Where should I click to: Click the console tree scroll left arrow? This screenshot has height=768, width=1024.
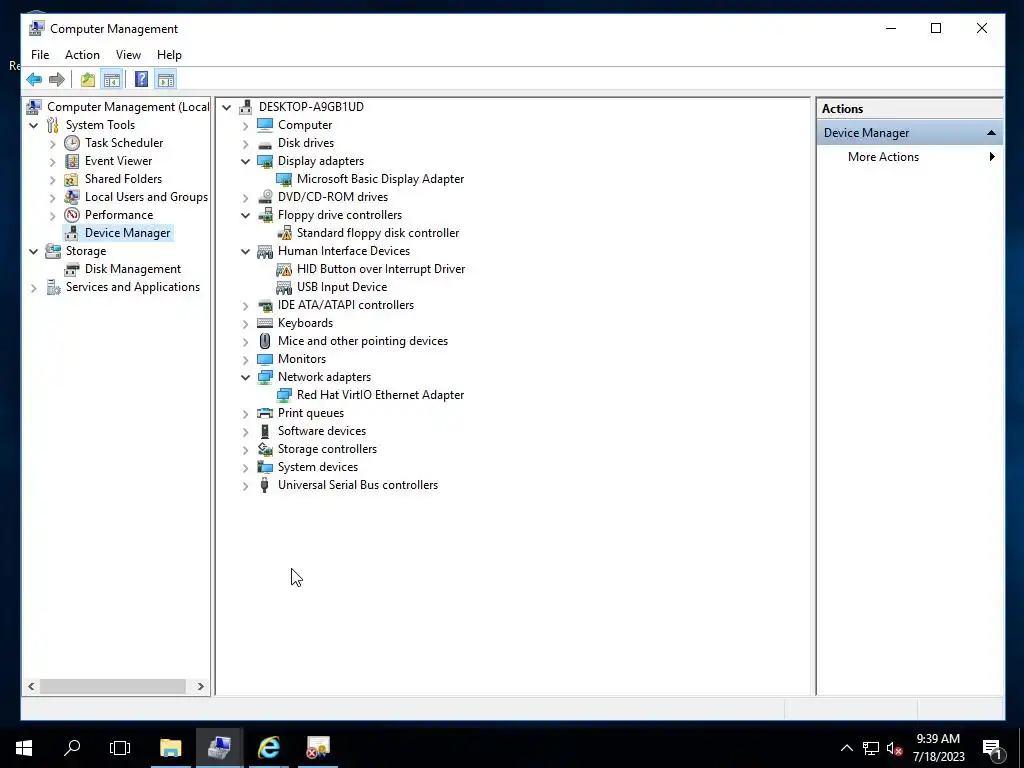pos(31,686)
